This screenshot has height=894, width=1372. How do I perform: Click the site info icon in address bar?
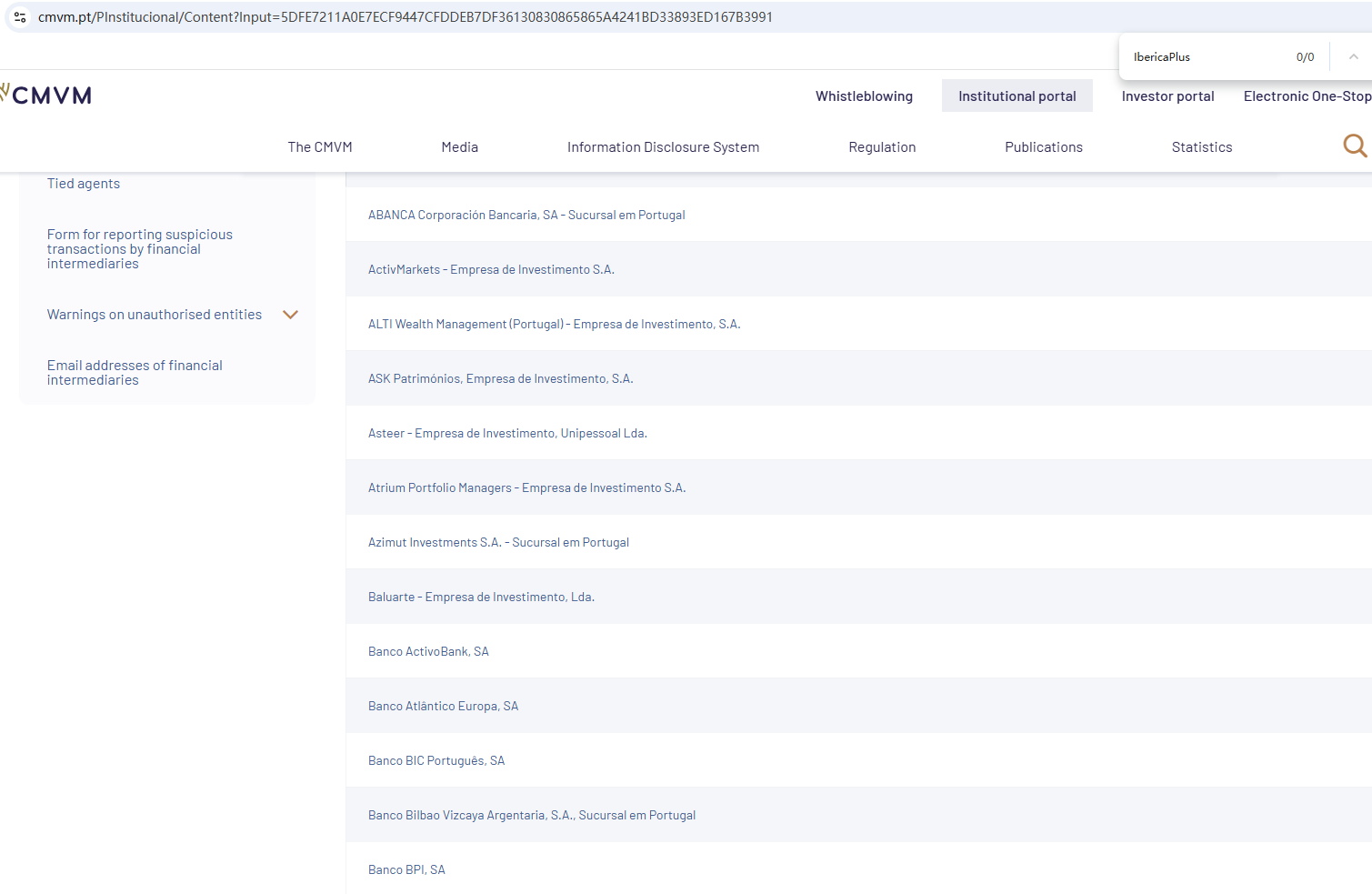(20, 17)
